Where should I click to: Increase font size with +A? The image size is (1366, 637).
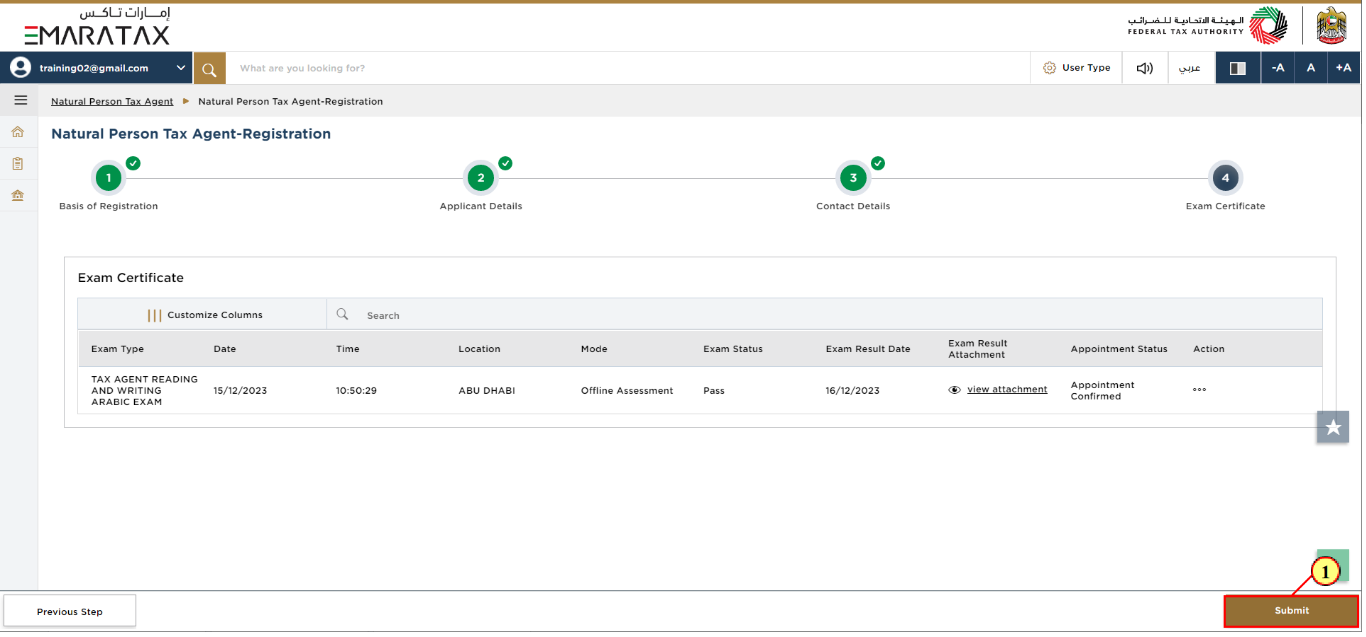coord(1343,68)
